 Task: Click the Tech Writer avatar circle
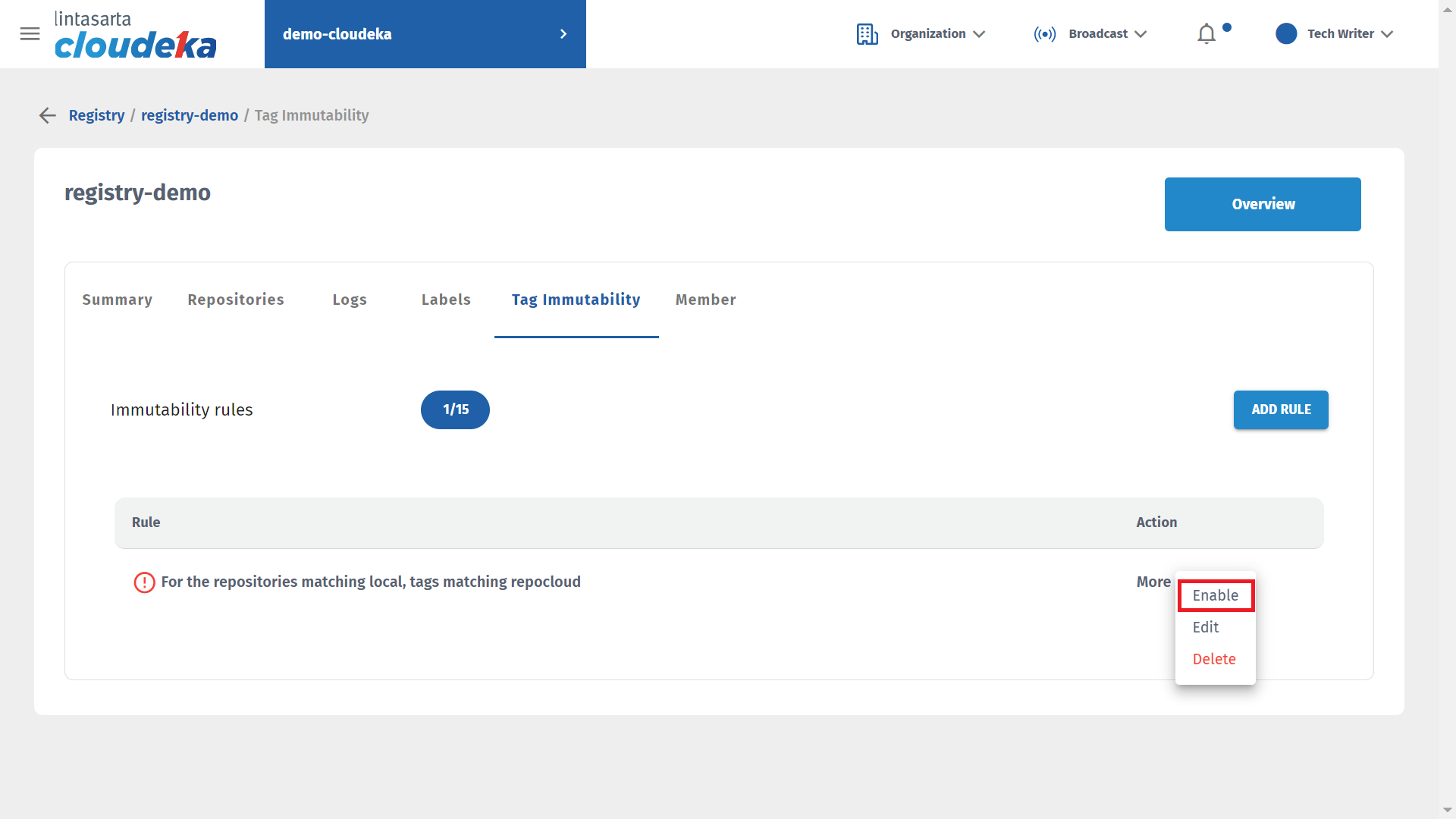click(x=1286, y=34)
